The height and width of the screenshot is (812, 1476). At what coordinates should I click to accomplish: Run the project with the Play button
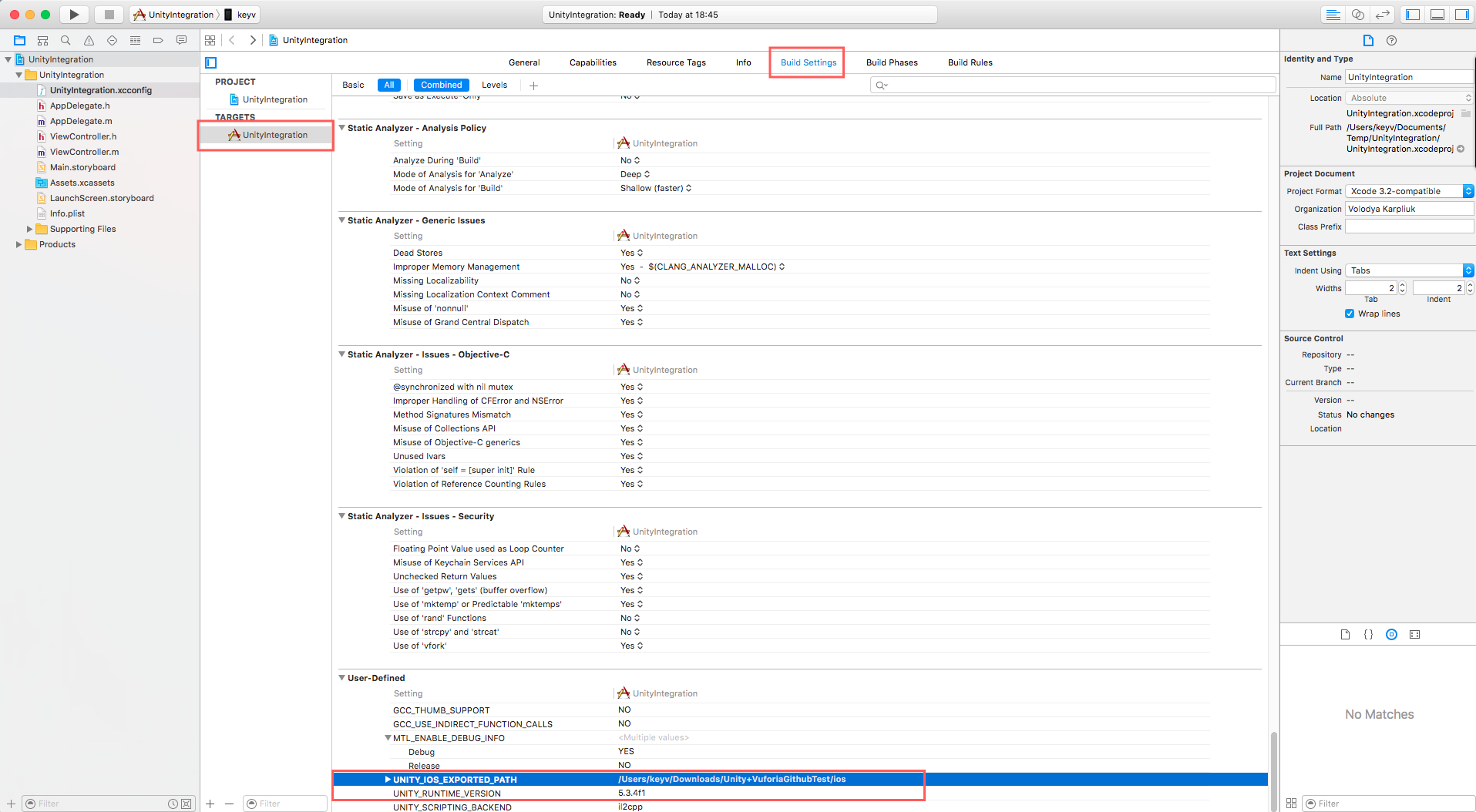pyautogui.click(x=74, y=15)
